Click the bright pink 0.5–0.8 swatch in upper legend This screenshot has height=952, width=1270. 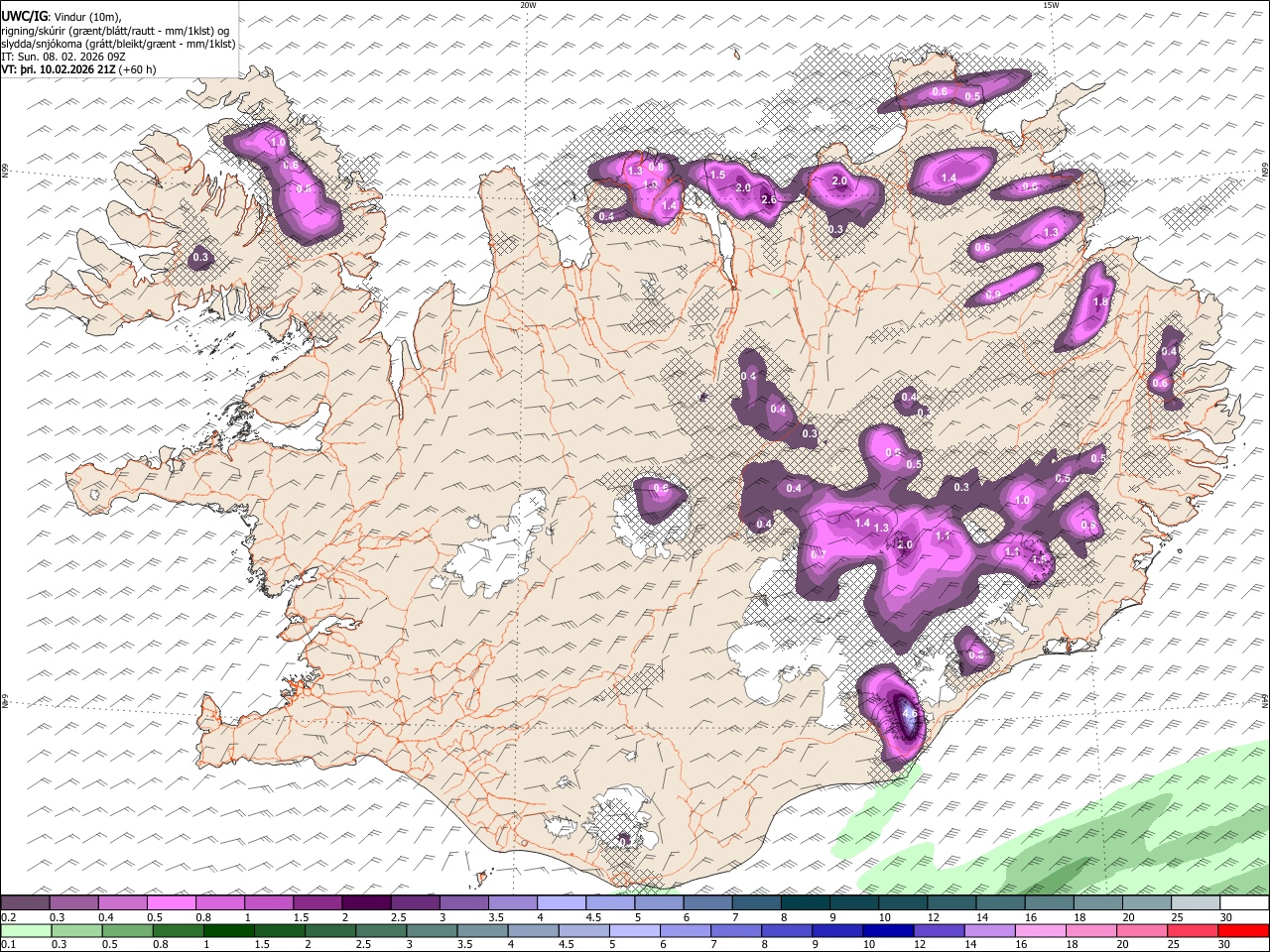click(172, 903)
